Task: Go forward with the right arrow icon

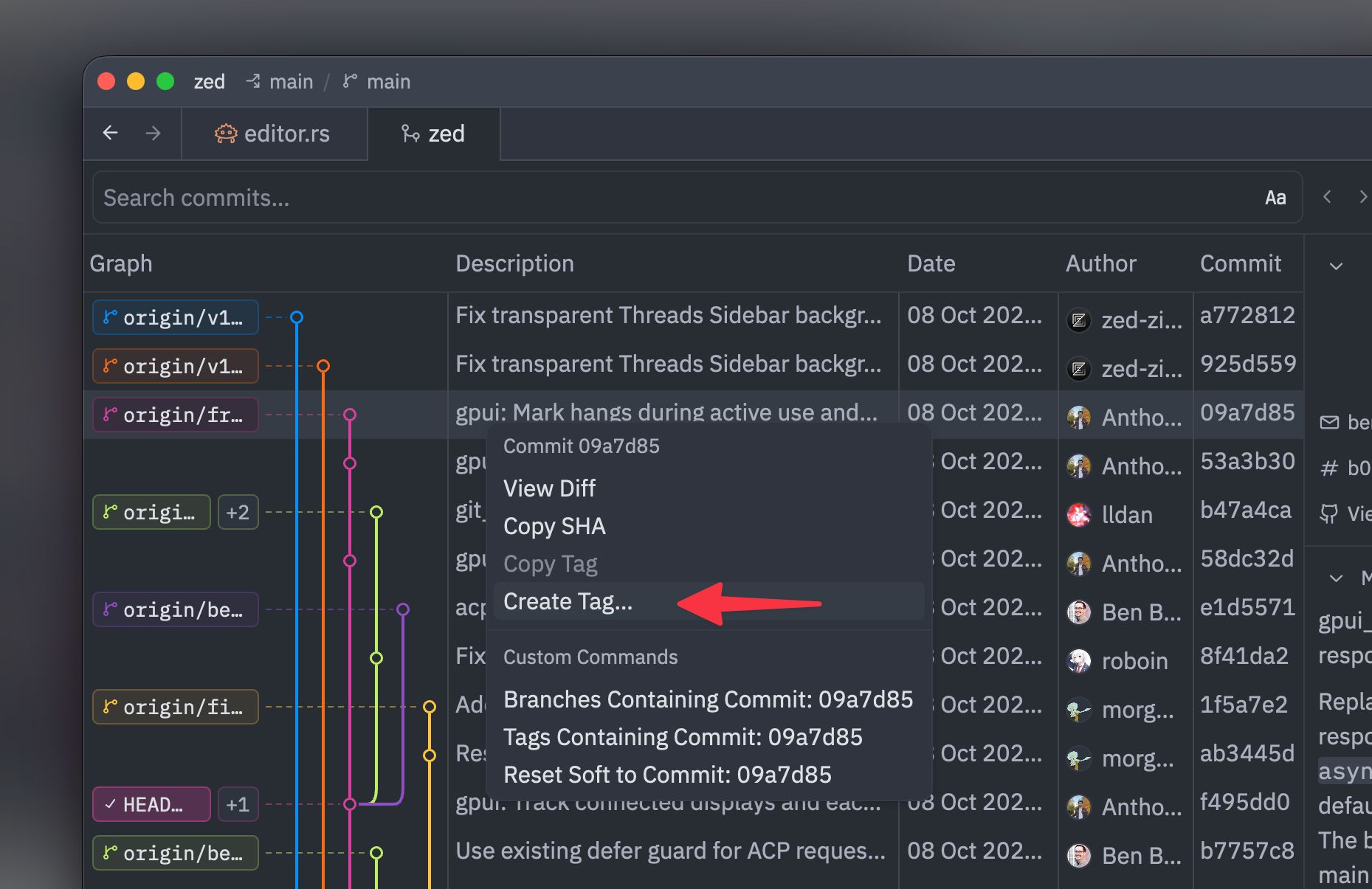Action: tap(153, 133)
